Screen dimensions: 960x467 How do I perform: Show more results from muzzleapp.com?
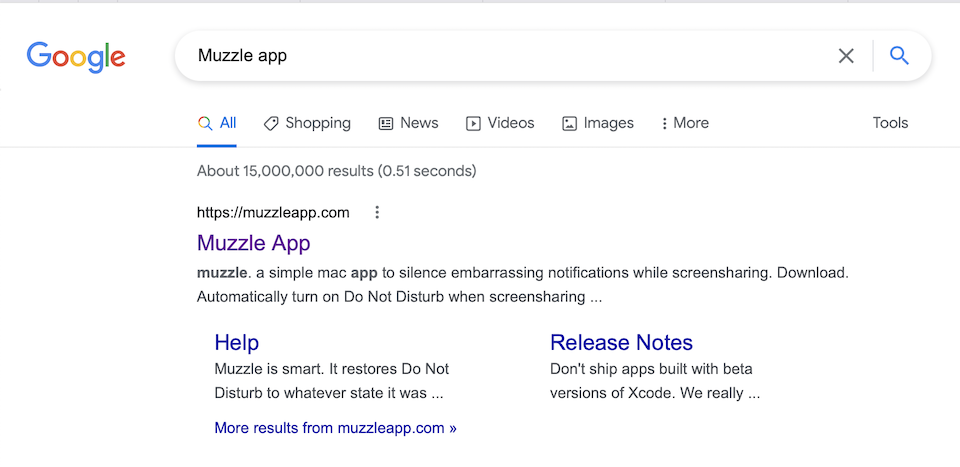tap(335, 428)
